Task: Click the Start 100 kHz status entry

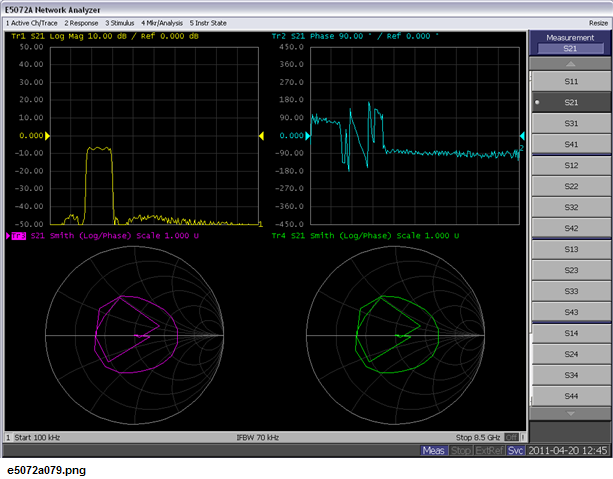Action: [37, 438]
